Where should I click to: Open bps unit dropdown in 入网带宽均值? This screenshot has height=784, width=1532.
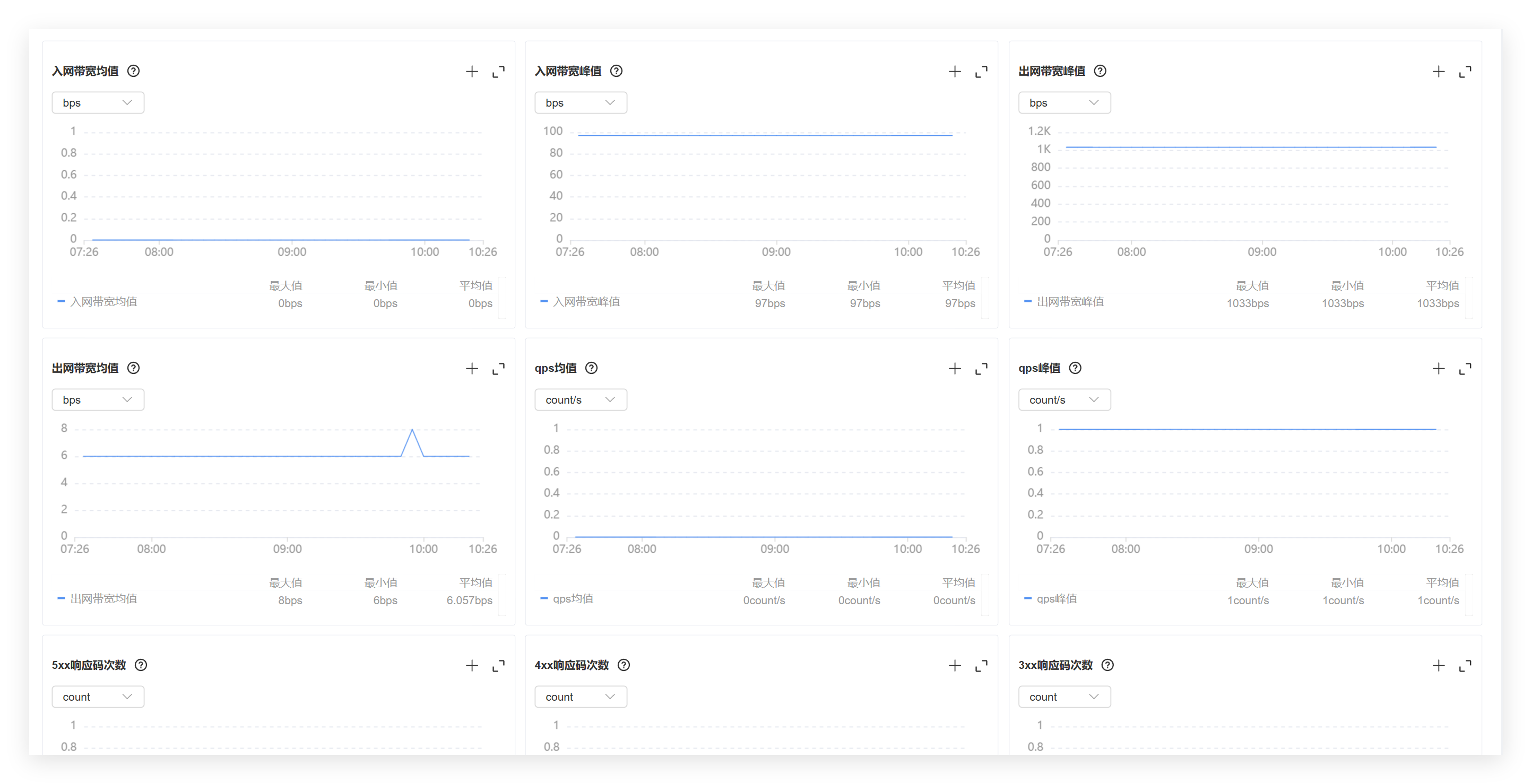pyautogui.click(x=98, y=103)
